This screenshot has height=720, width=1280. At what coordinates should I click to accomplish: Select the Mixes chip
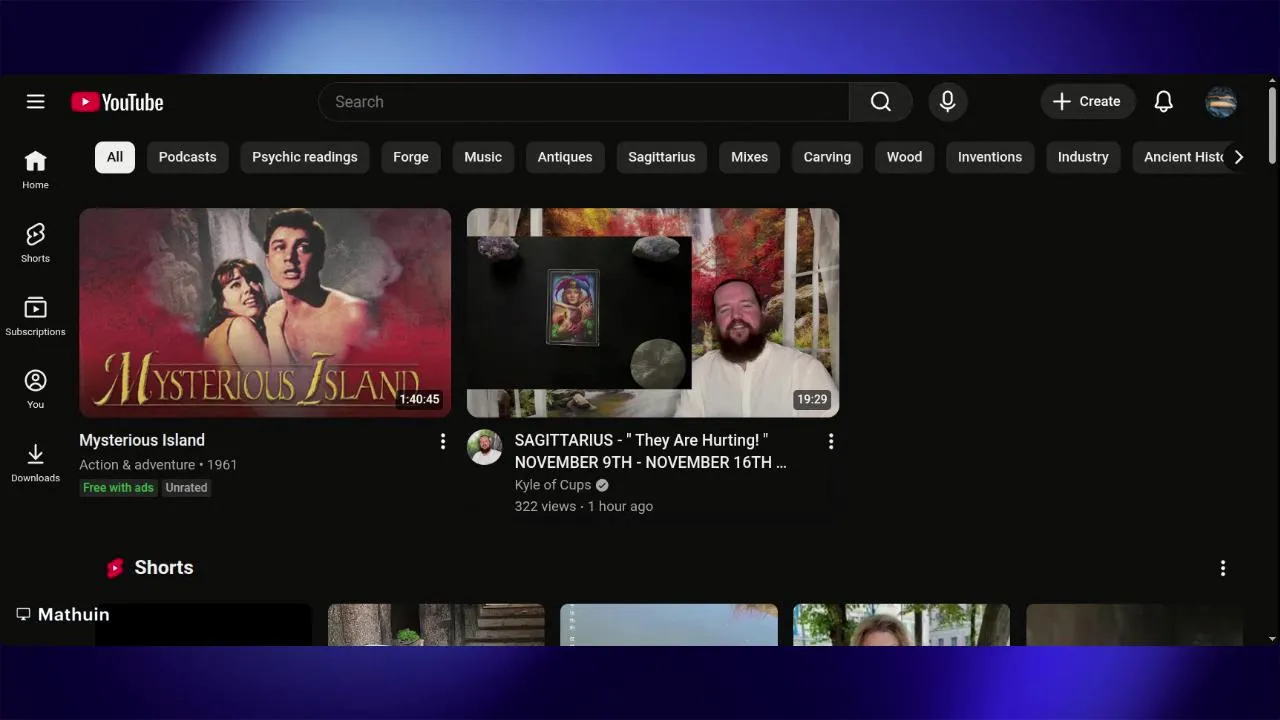pyautogui.click(x=749, y=157)
